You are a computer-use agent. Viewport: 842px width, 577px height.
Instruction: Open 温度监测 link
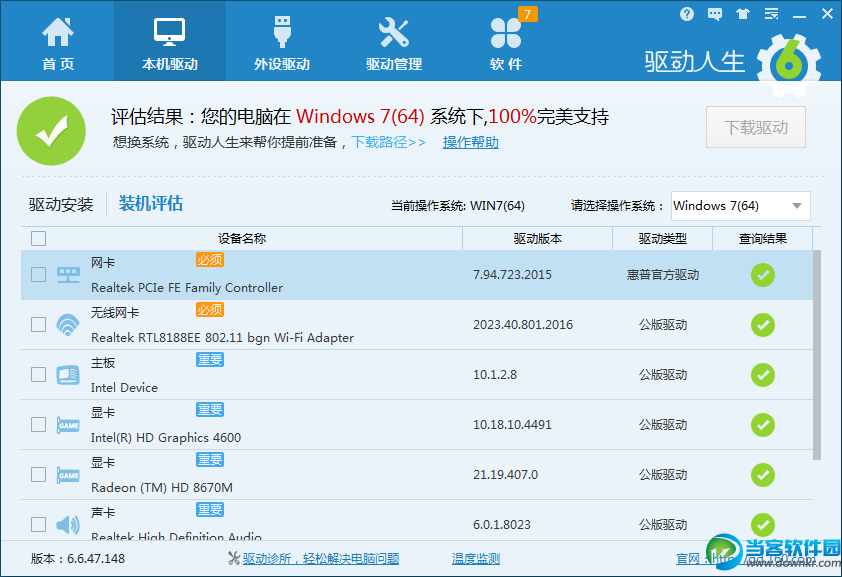point(475,559)
